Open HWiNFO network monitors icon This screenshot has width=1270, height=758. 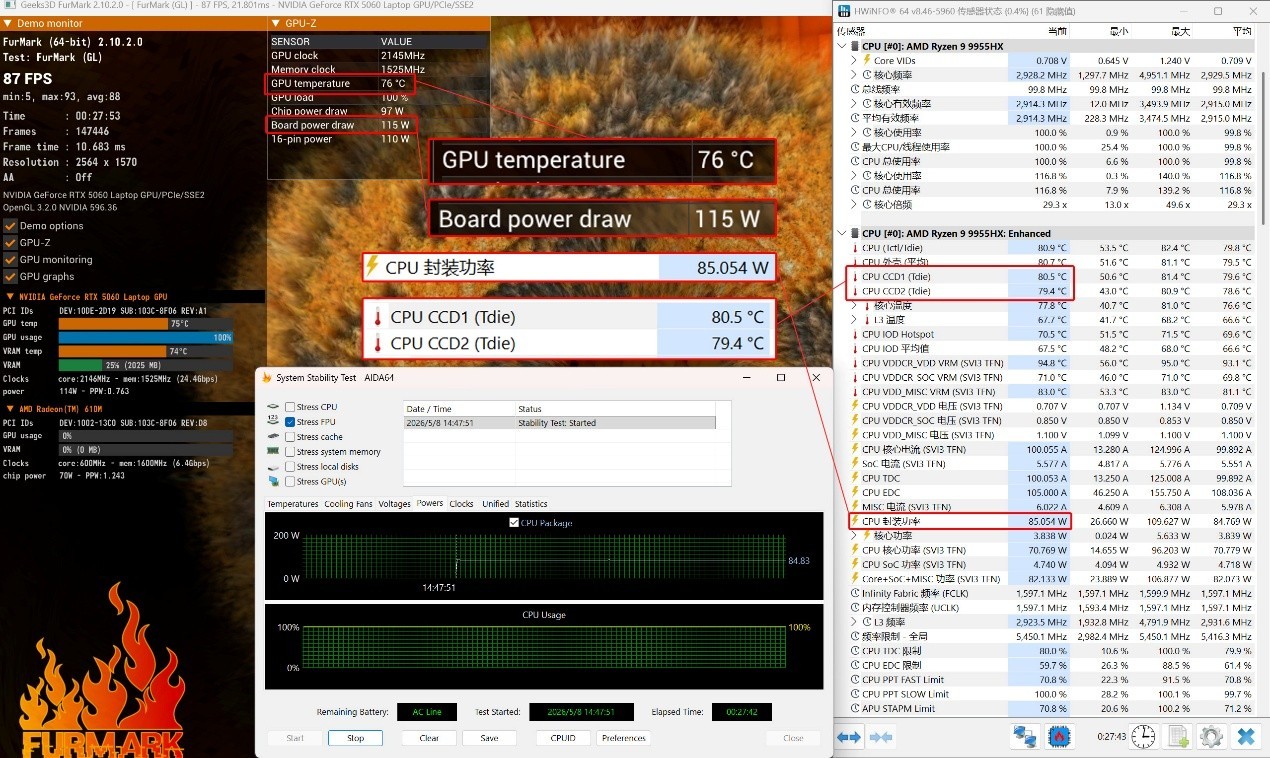[x=1025, y=737]
